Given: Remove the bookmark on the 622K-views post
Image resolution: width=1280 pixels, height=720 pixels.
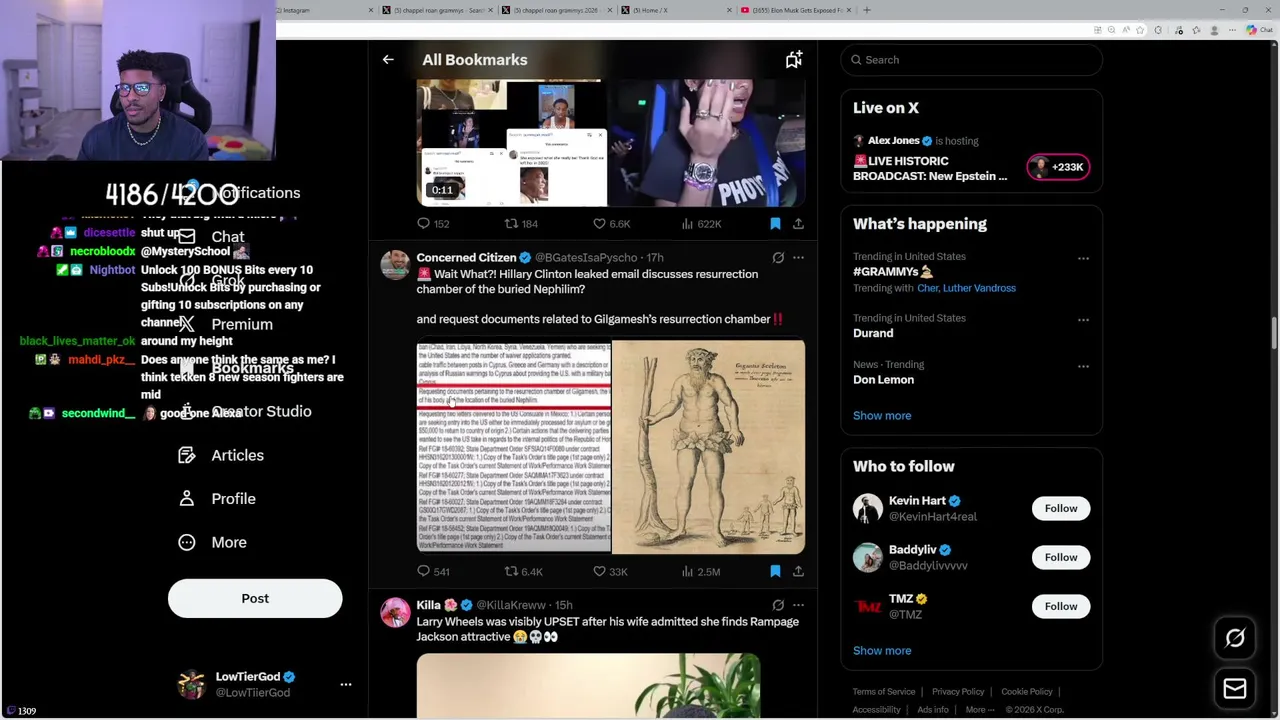Looking at the screenshot, I should (775, 224).
